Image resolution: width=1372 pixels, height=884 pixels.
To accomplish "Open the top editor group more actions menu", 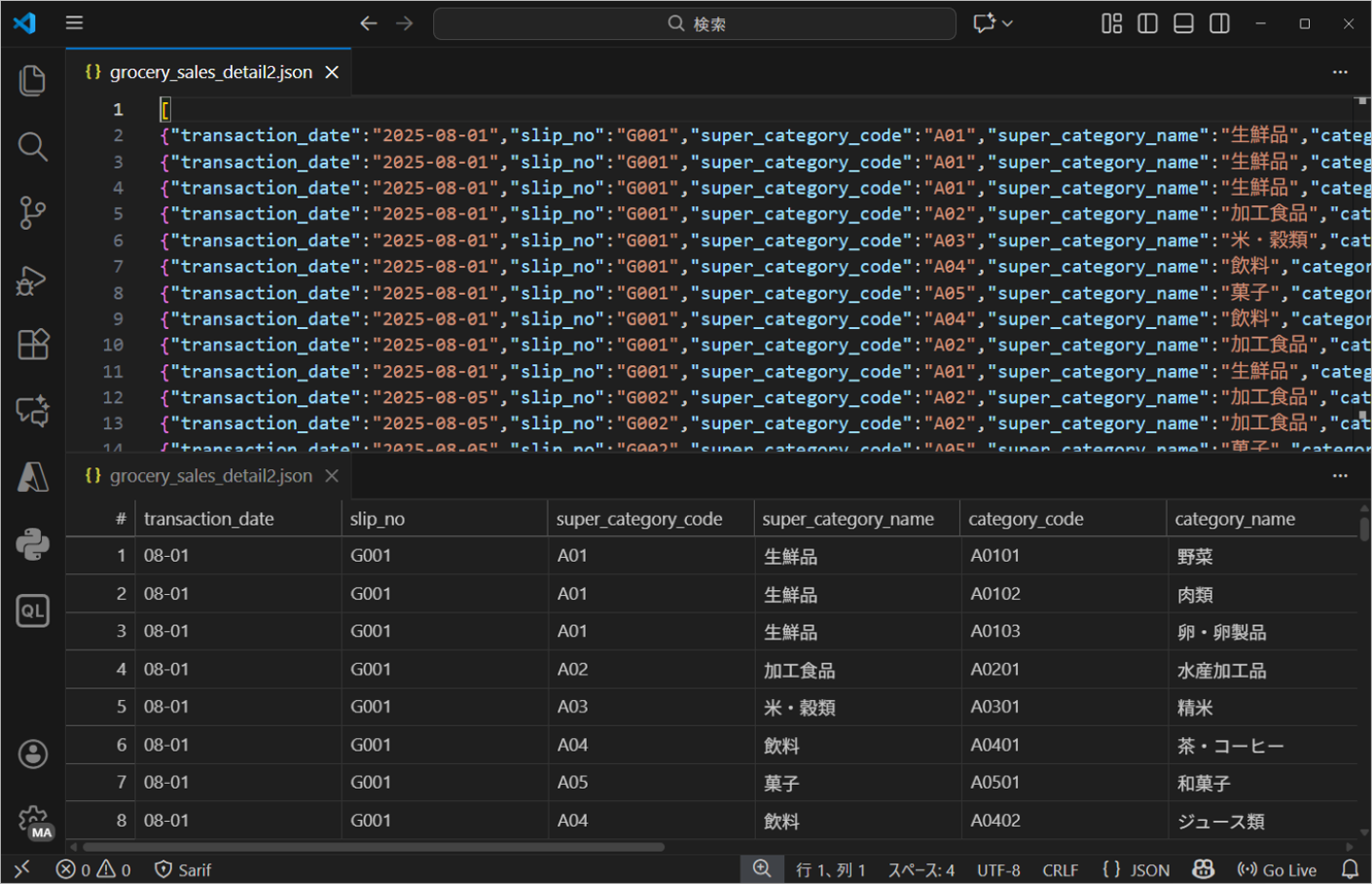I will coord(1340,72).
